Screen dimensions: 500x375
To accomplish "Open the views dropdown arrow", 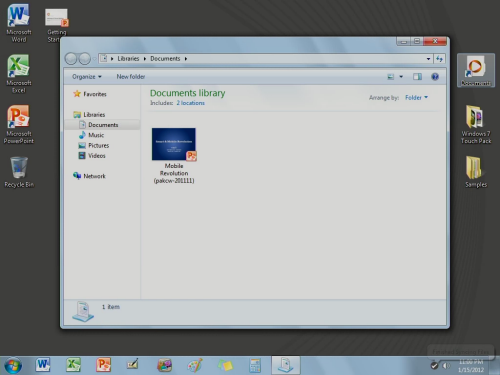I will point(401,77).
